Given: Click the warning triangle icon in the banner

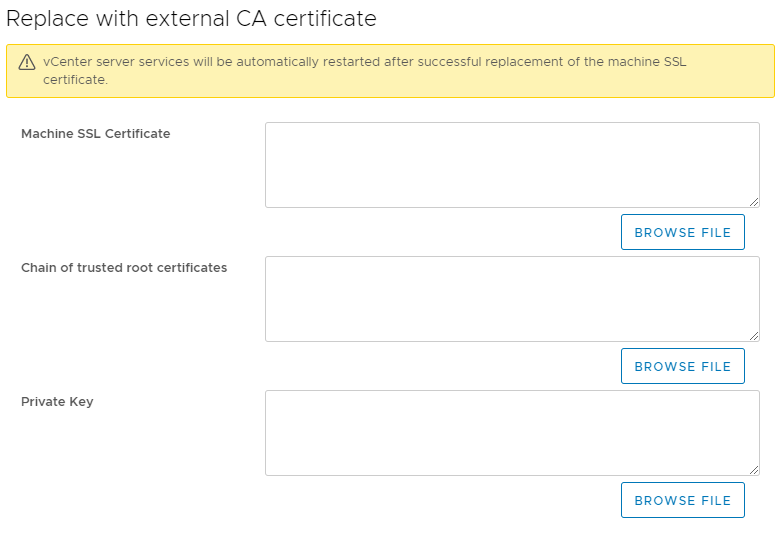Looking at the screenshot, I should [x=27, y=62].
